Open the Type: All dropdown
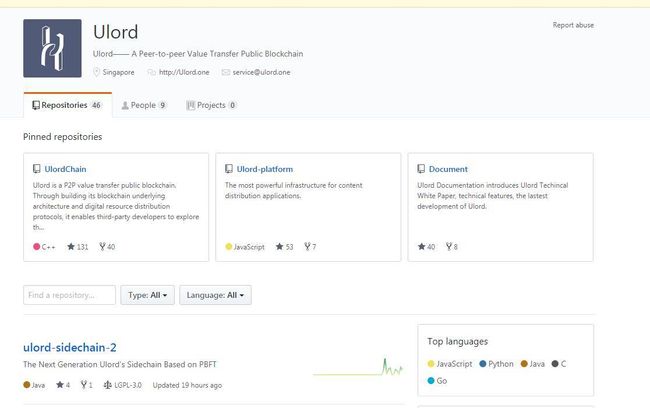Viewport: 650px width, 408px height. pyautogui.click(x=148, y=295)
